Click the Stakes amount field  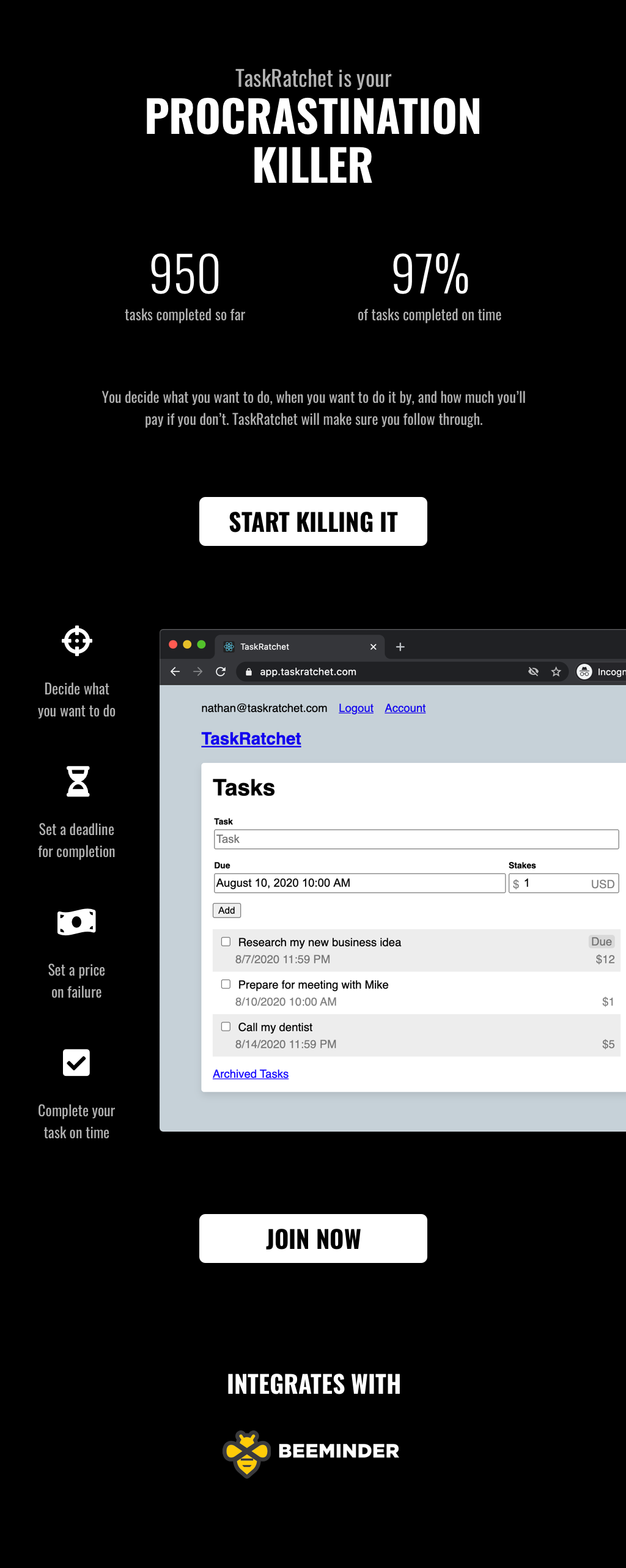[x=564, y=883]
